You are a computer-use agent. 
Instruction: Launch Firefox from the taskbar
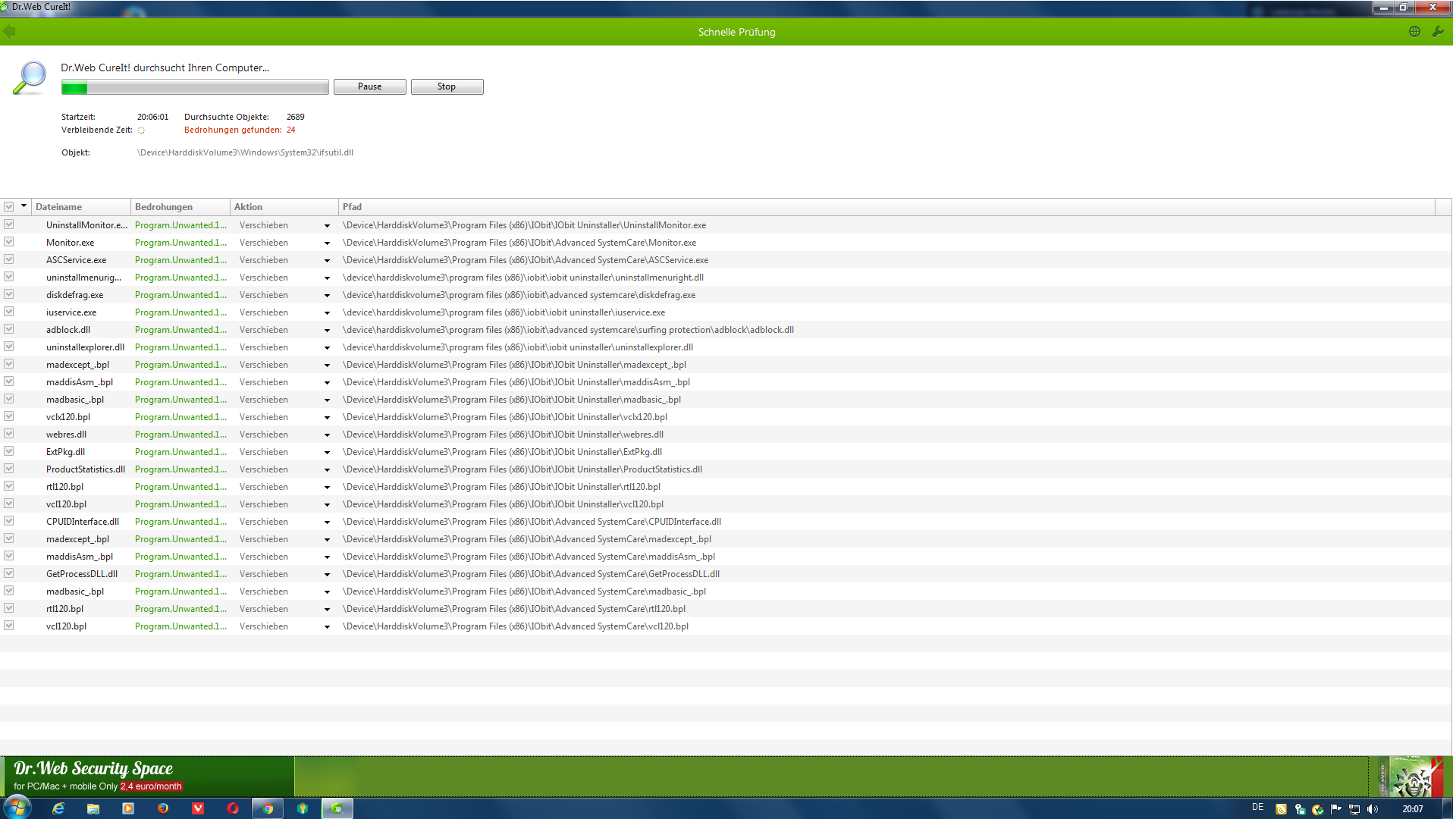tap(163, 808)
